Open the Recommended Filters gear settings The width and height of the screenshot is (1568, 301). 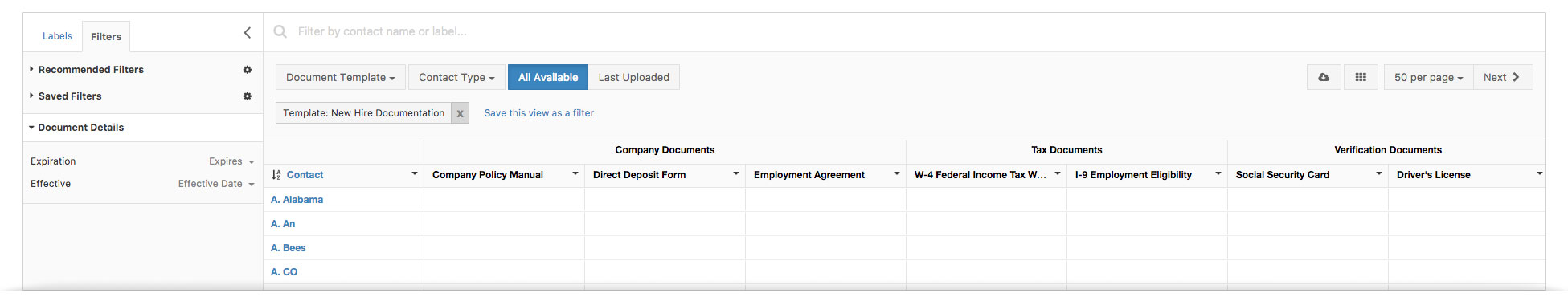point(248,70)
